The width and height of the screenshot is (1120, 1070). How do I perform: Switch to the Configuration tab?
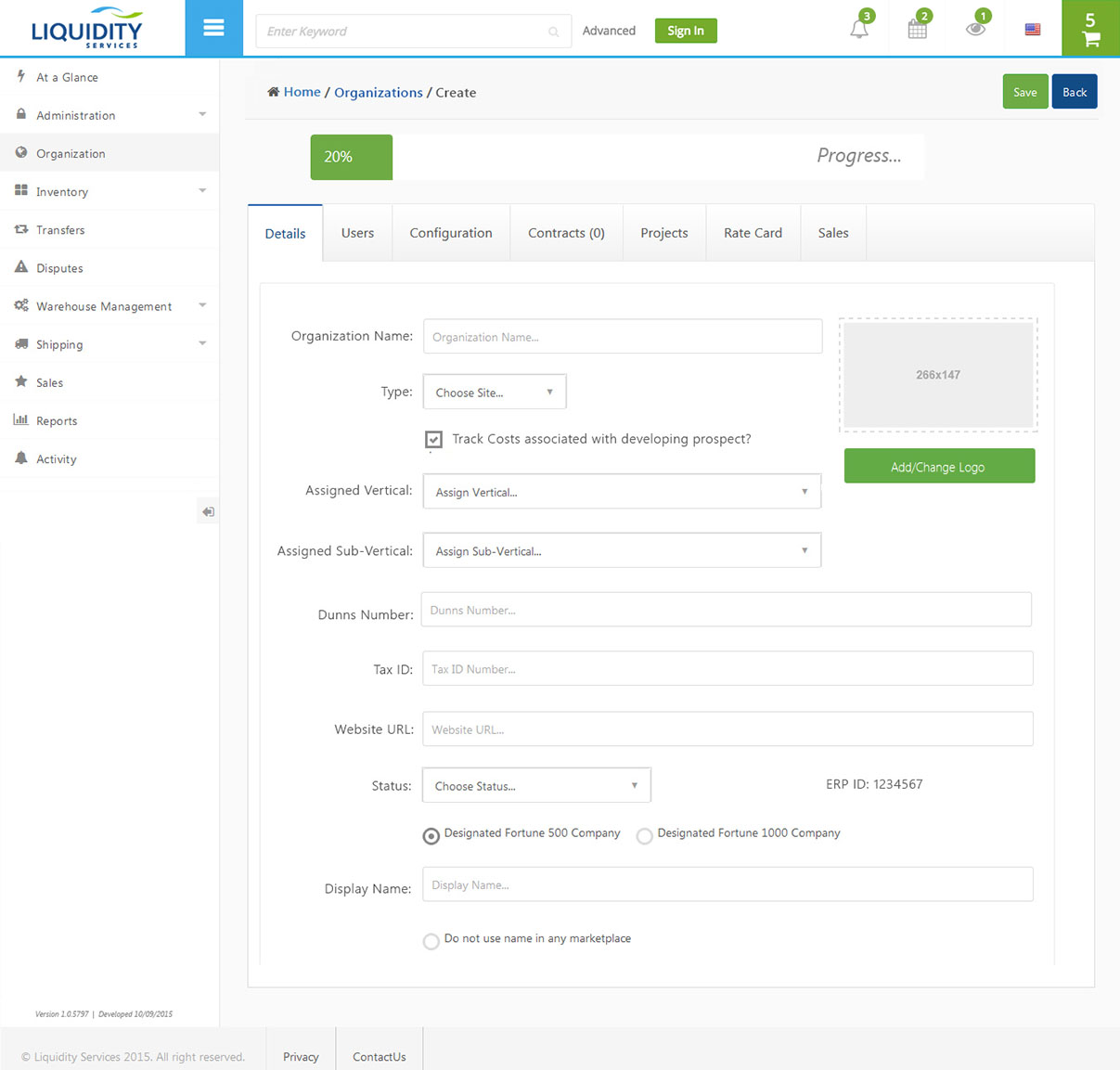[x=451, y=233]
